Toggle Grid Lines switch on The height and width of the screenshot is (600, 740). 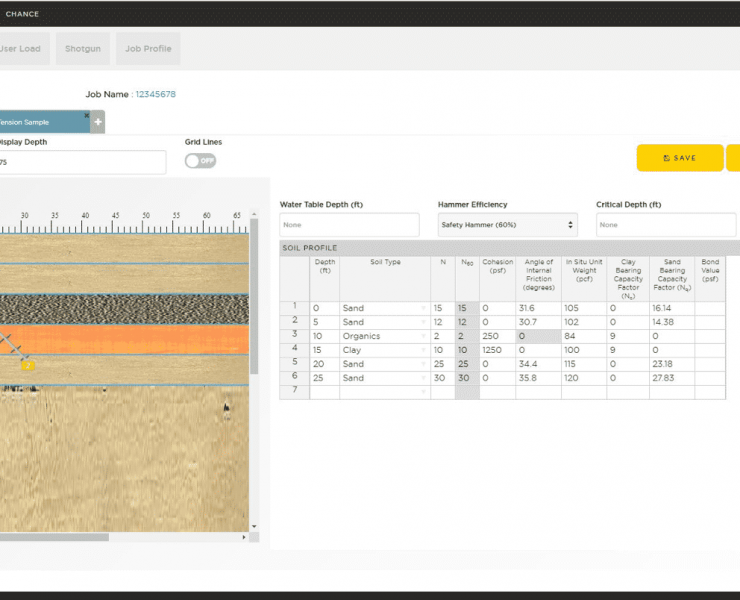[x=200, y=161]
